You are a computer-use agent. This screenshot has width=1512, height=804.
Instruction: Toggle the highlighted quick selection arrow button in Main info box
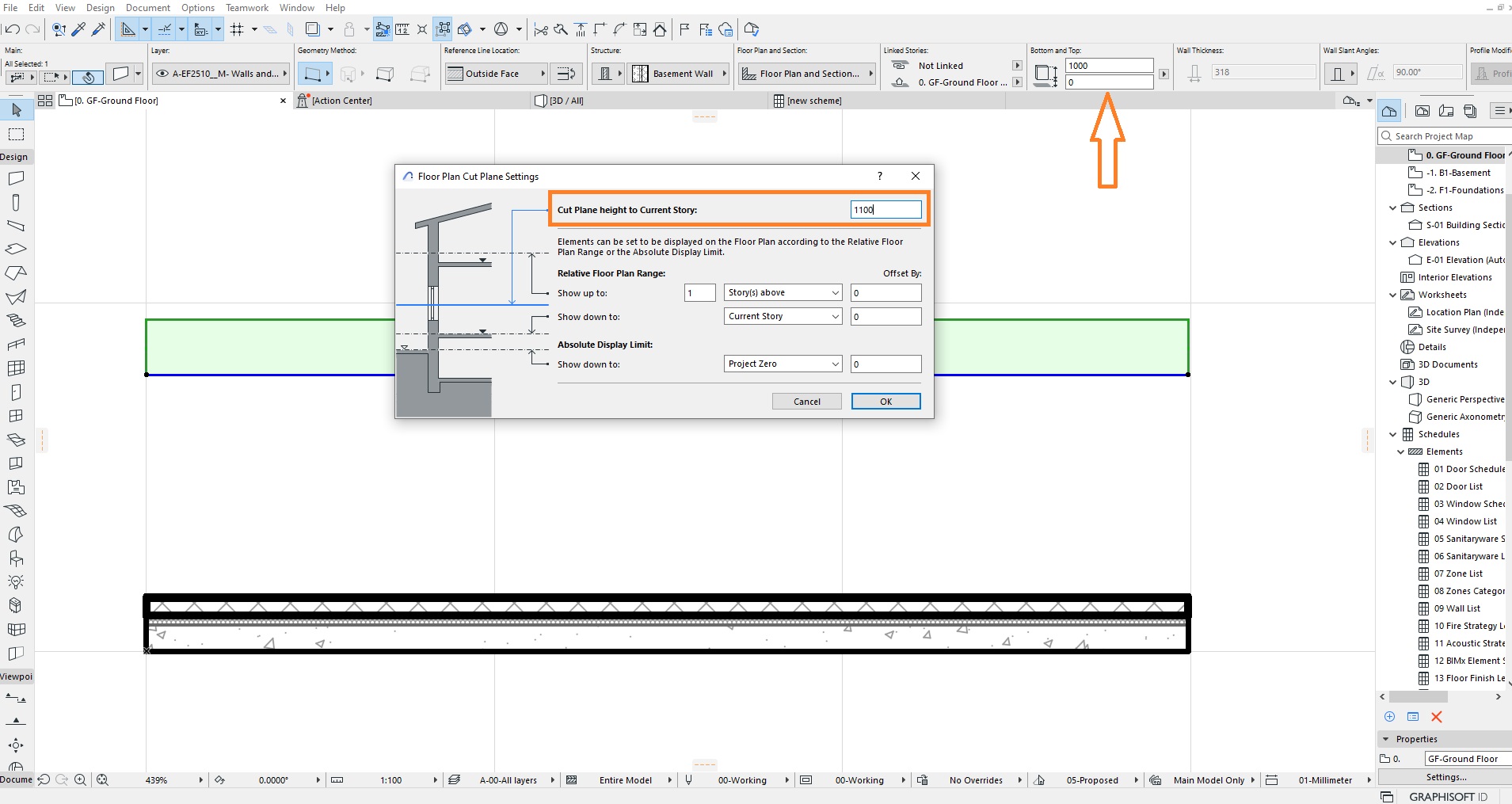point(88,77)
